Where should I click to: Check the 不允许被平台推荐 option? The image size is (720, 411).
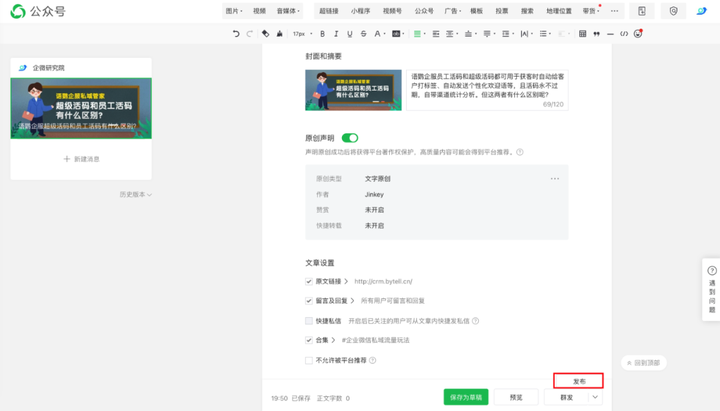309,360
